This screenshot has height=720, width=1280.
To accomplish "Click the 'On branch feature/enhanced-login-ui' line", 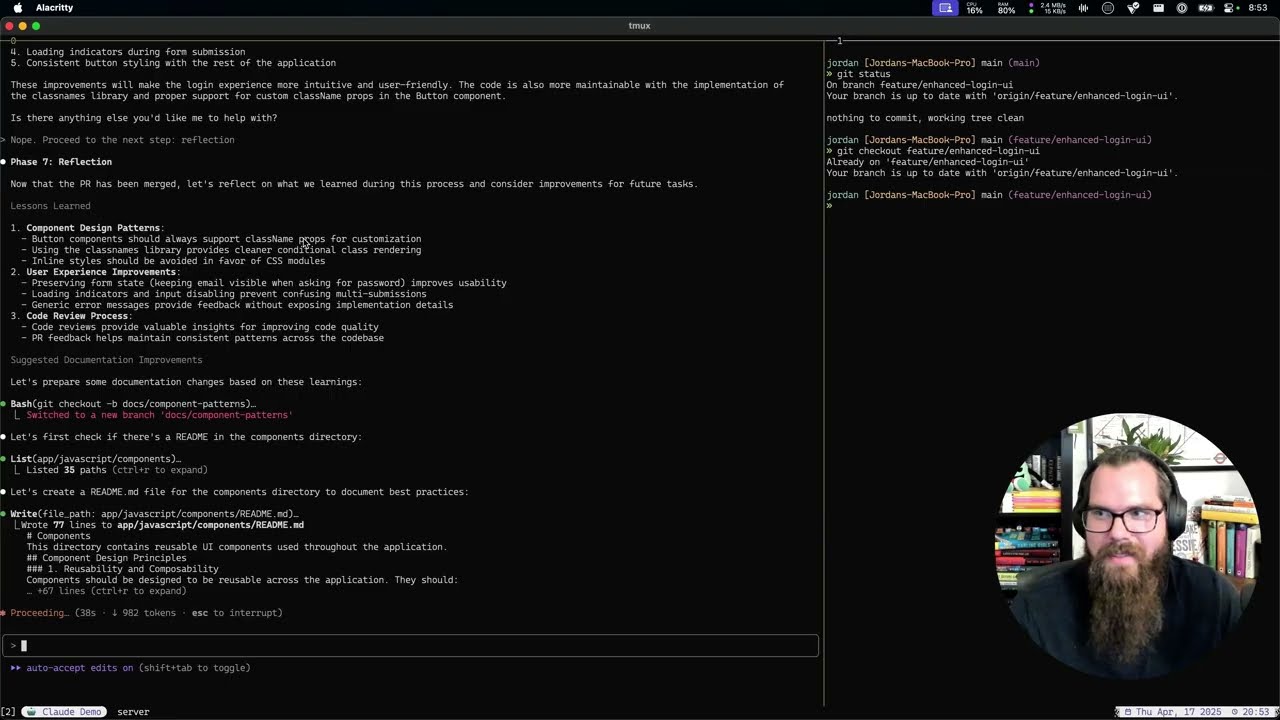I will click(x=919, y=85).
